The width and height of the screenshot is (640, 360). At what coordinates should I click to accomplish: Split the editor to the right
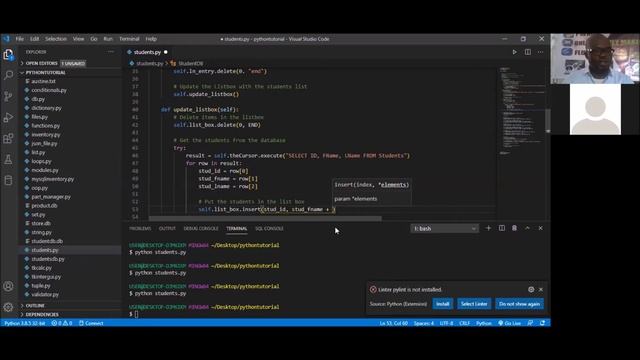click(528, 52)
